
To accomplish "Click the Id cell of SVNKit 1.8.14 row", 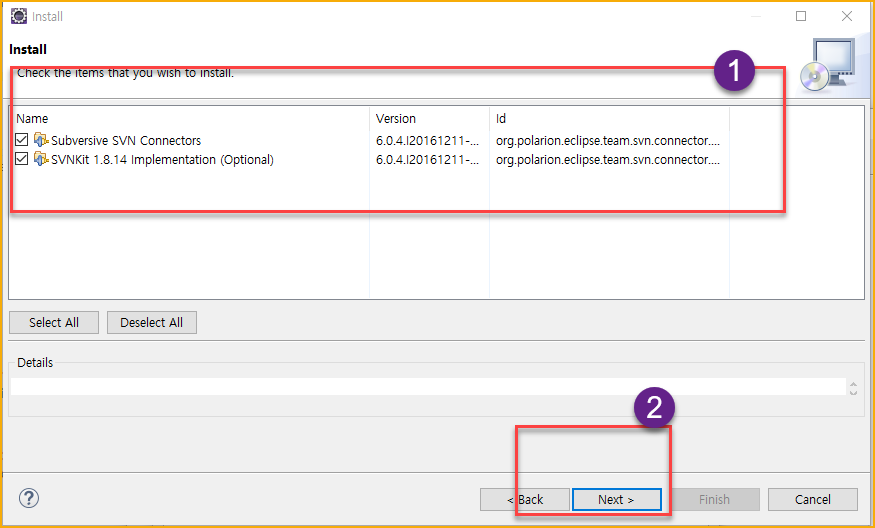I will [608, 160].
